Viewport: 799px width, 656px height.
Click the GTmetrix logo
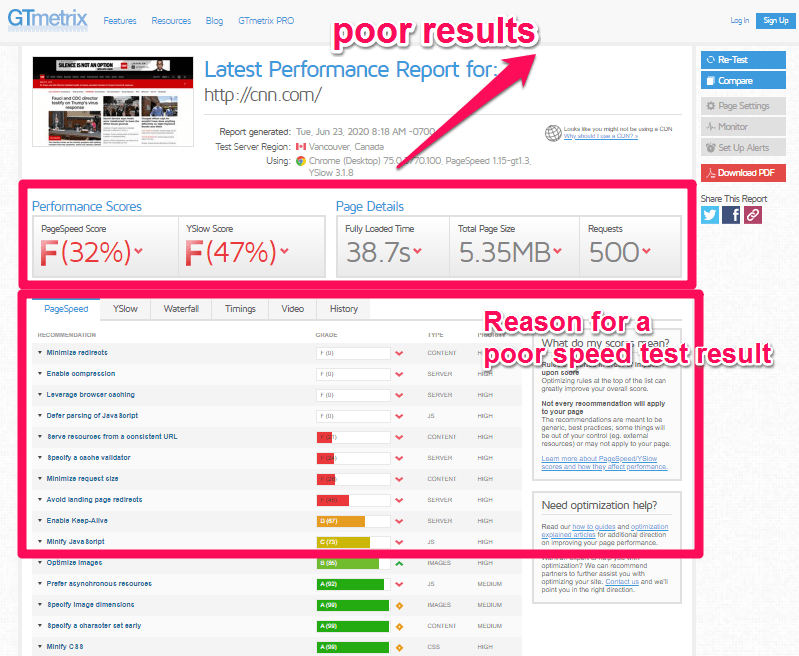point(47,19)
